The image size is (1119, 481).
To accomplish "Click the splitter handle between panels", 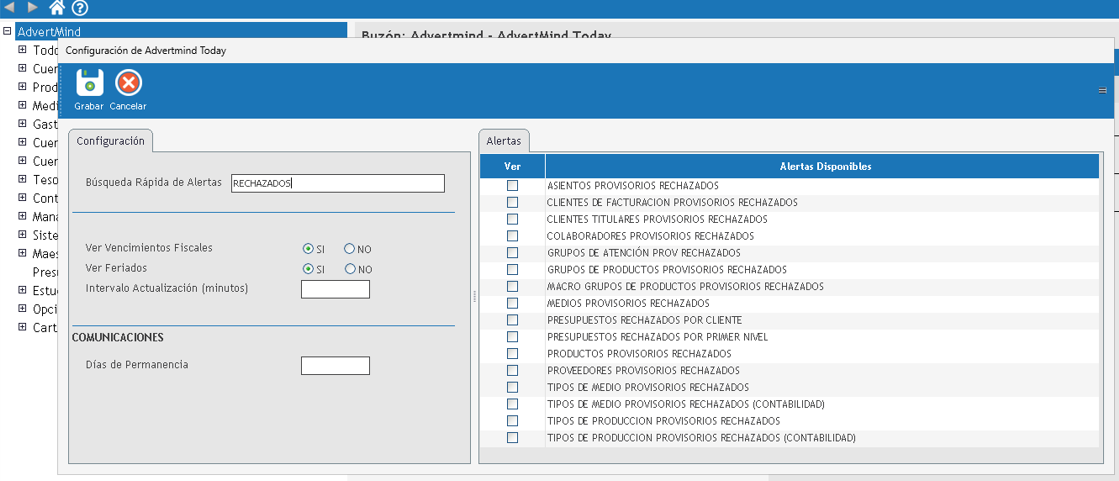I will click(x=475, y=297).
